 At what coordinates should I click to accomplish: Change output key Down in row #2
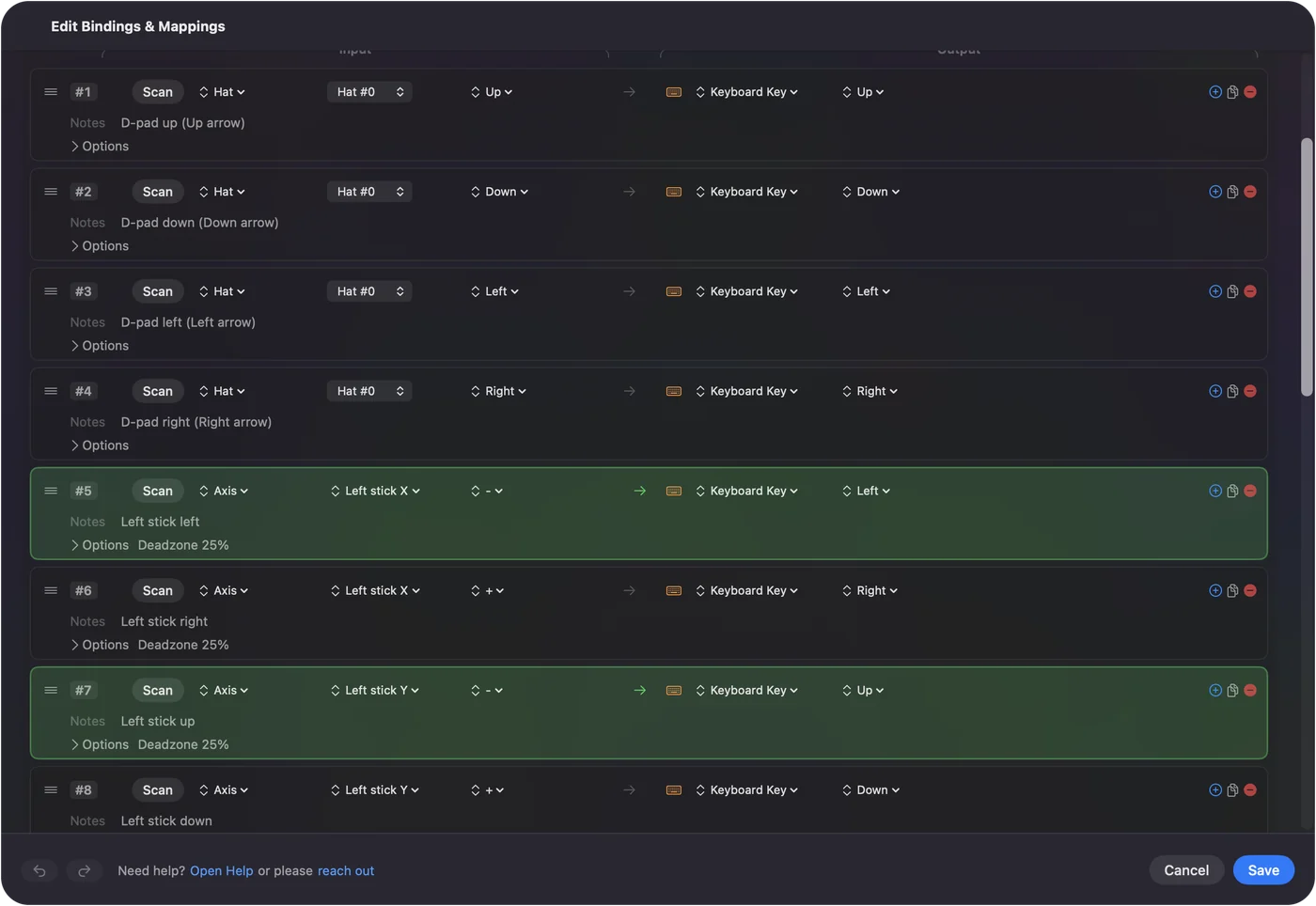[871, 192]
